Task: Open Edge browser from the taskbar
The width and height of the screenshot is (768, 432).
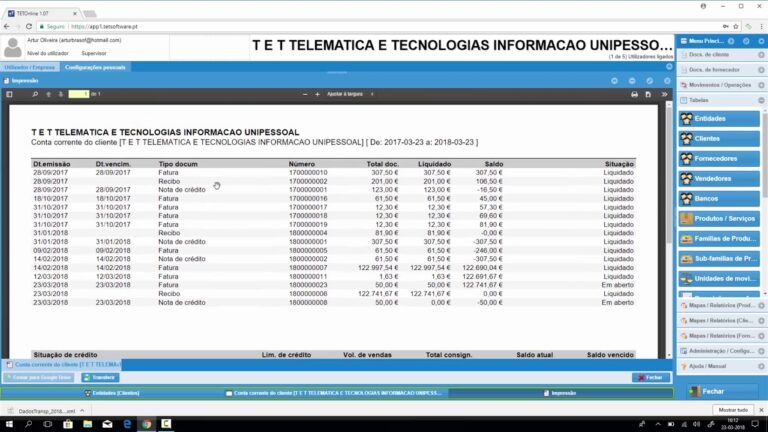Action: (127, 424)
